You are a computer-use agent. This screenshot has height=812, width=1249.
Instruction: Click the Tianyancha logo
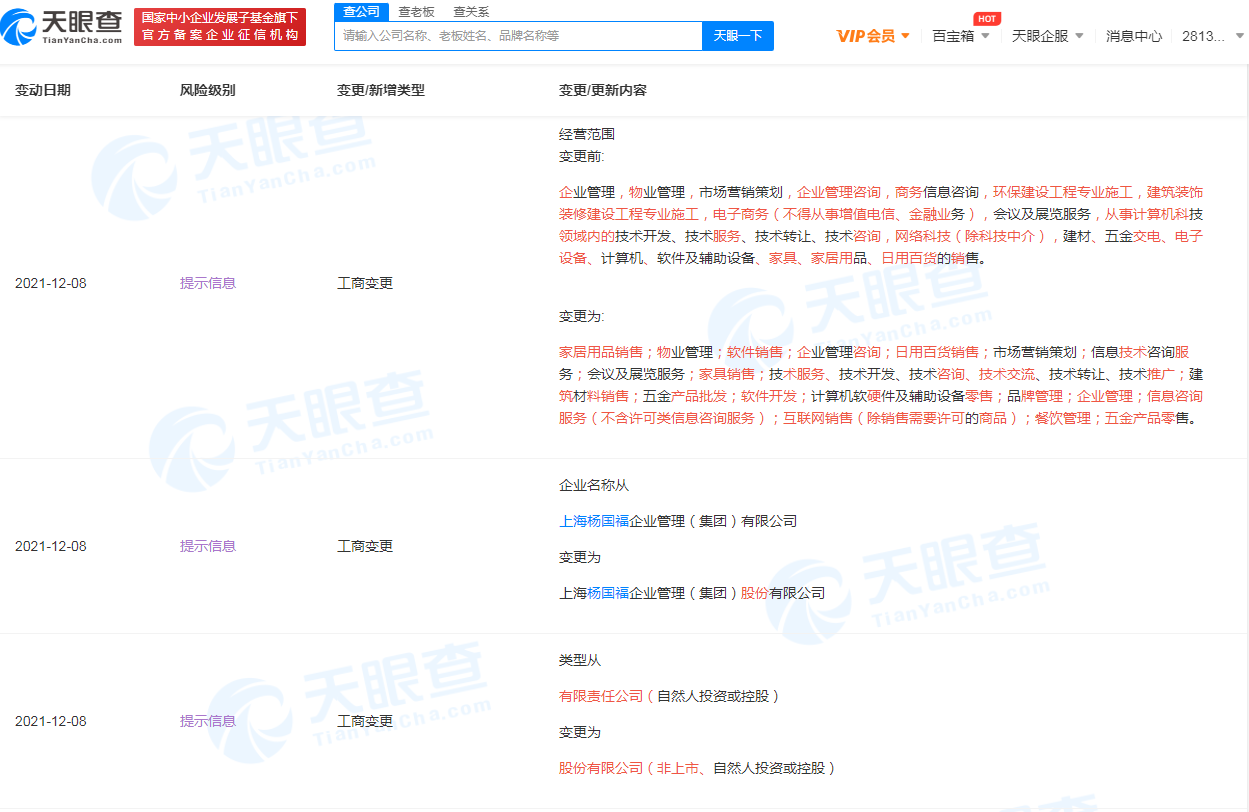[x=63, y=27]
